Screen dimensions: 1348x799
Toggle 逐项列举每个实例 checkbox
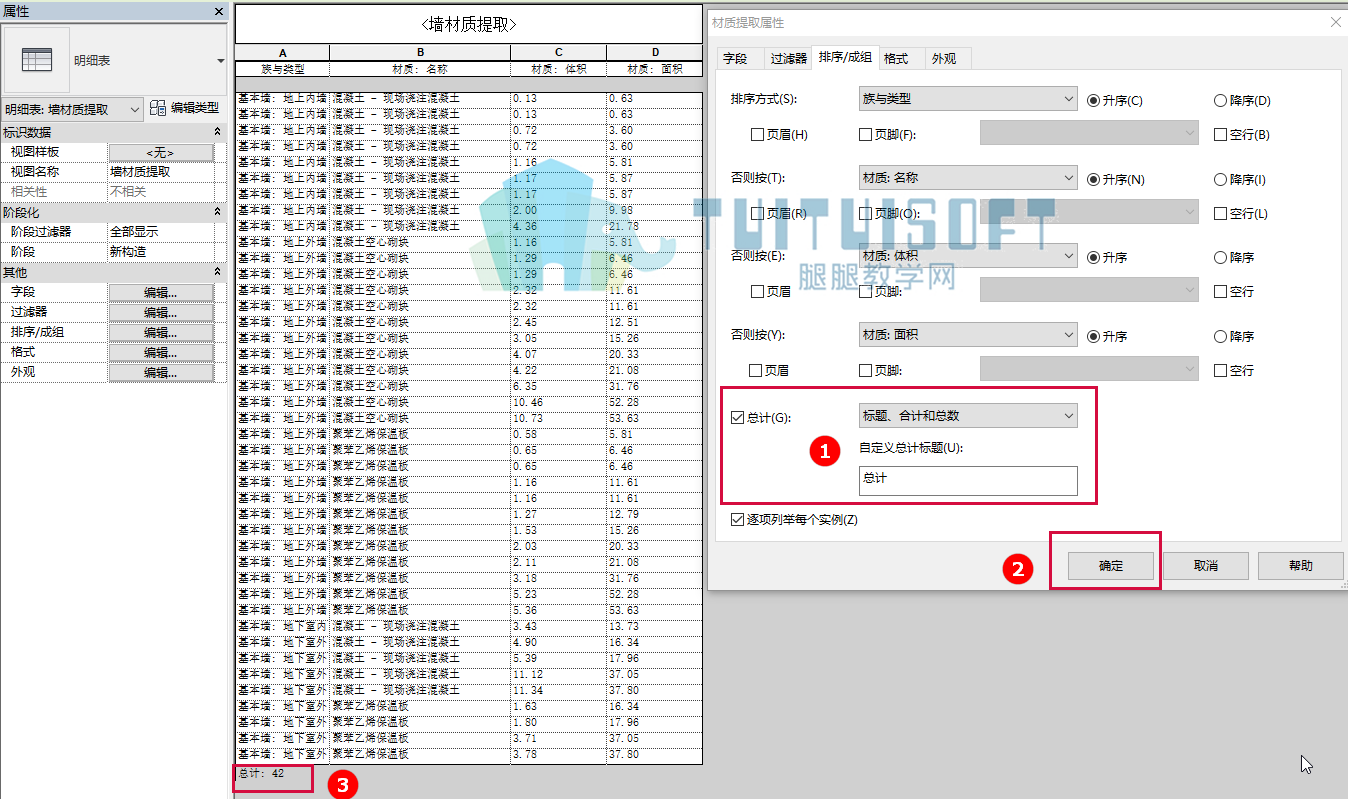click(x=738, y=520)
